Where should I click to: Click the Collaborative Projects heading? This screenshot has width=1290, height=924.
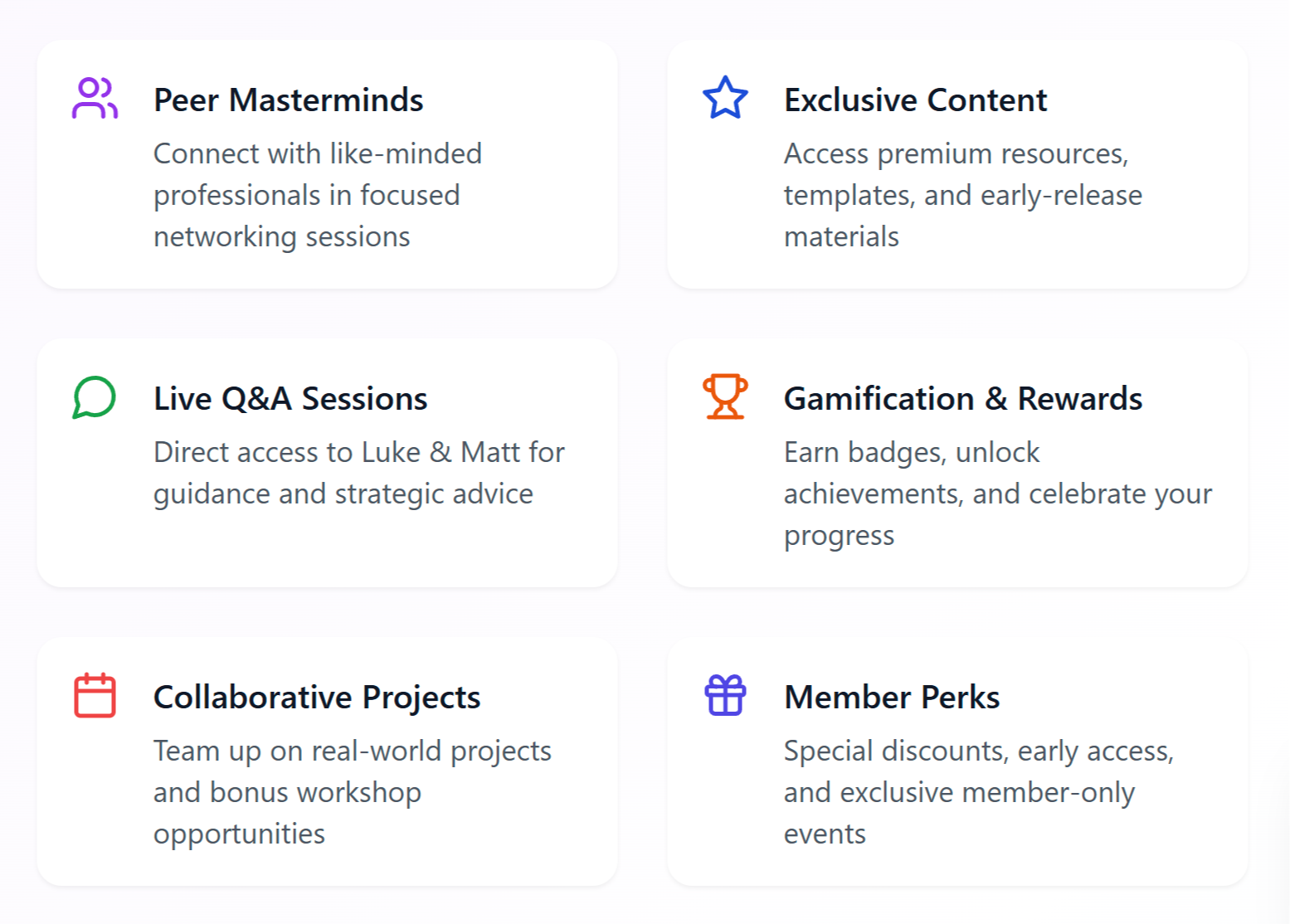pyautogui.click(x=317, y=698)
